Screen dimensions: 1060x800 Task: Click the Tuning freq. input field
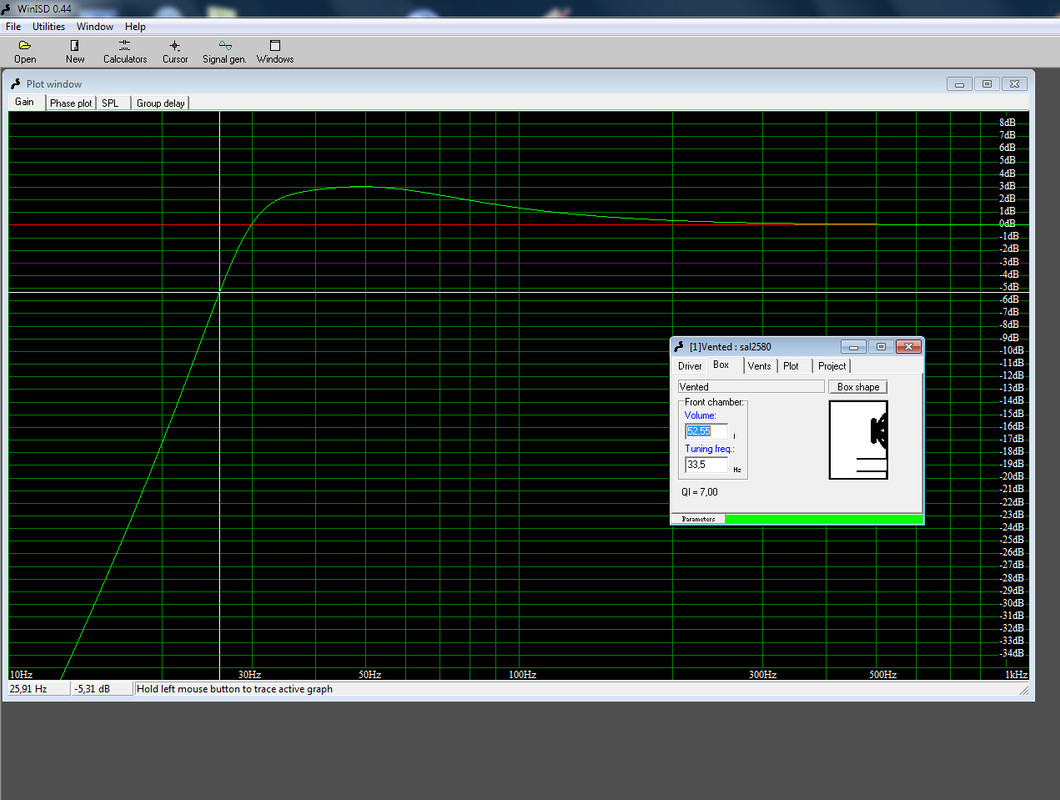[706, 465]
